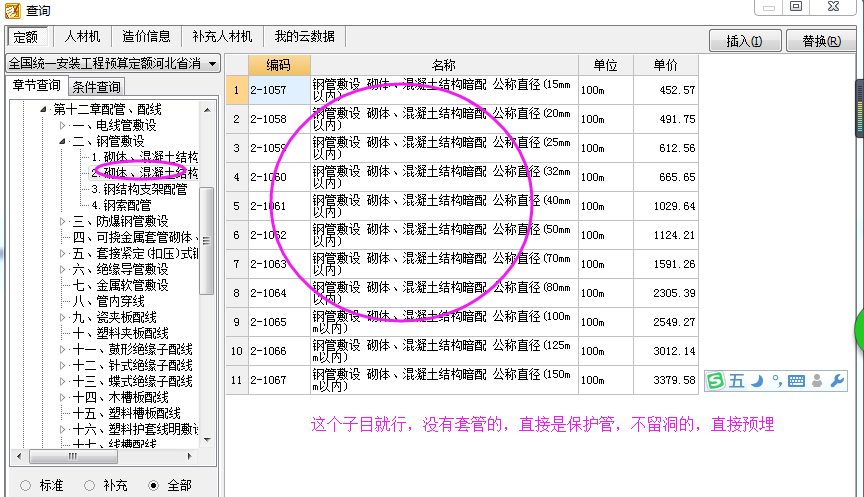Click horizontal scrollbar right arrow in tree

190,456
